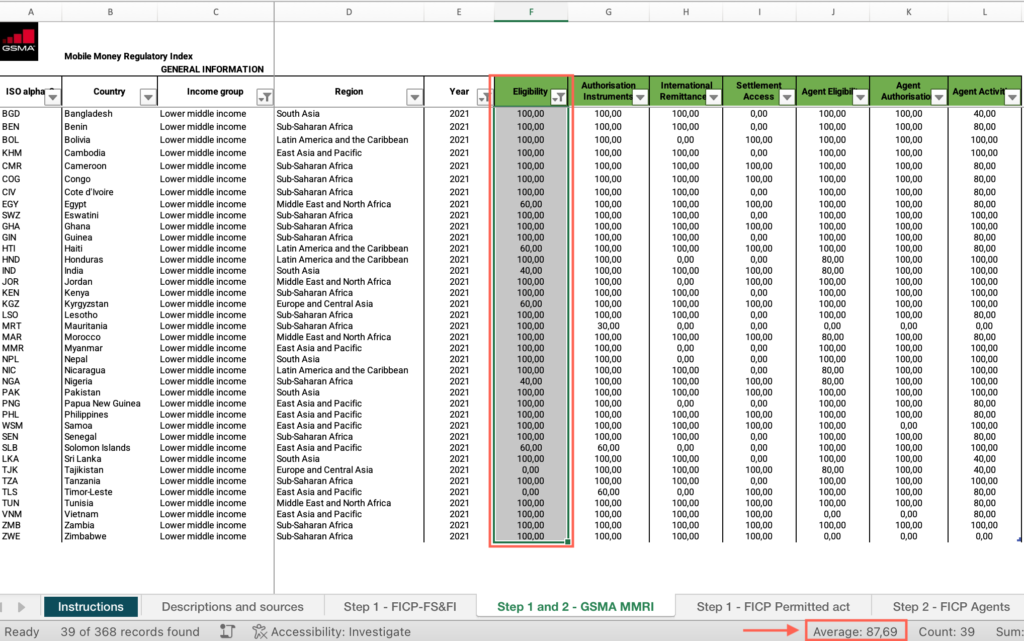Open the Agent Authorisation filter dropdown
The height and width of the screenshot is (641, 1024).
pyautogui.click(x=939, y=97)
